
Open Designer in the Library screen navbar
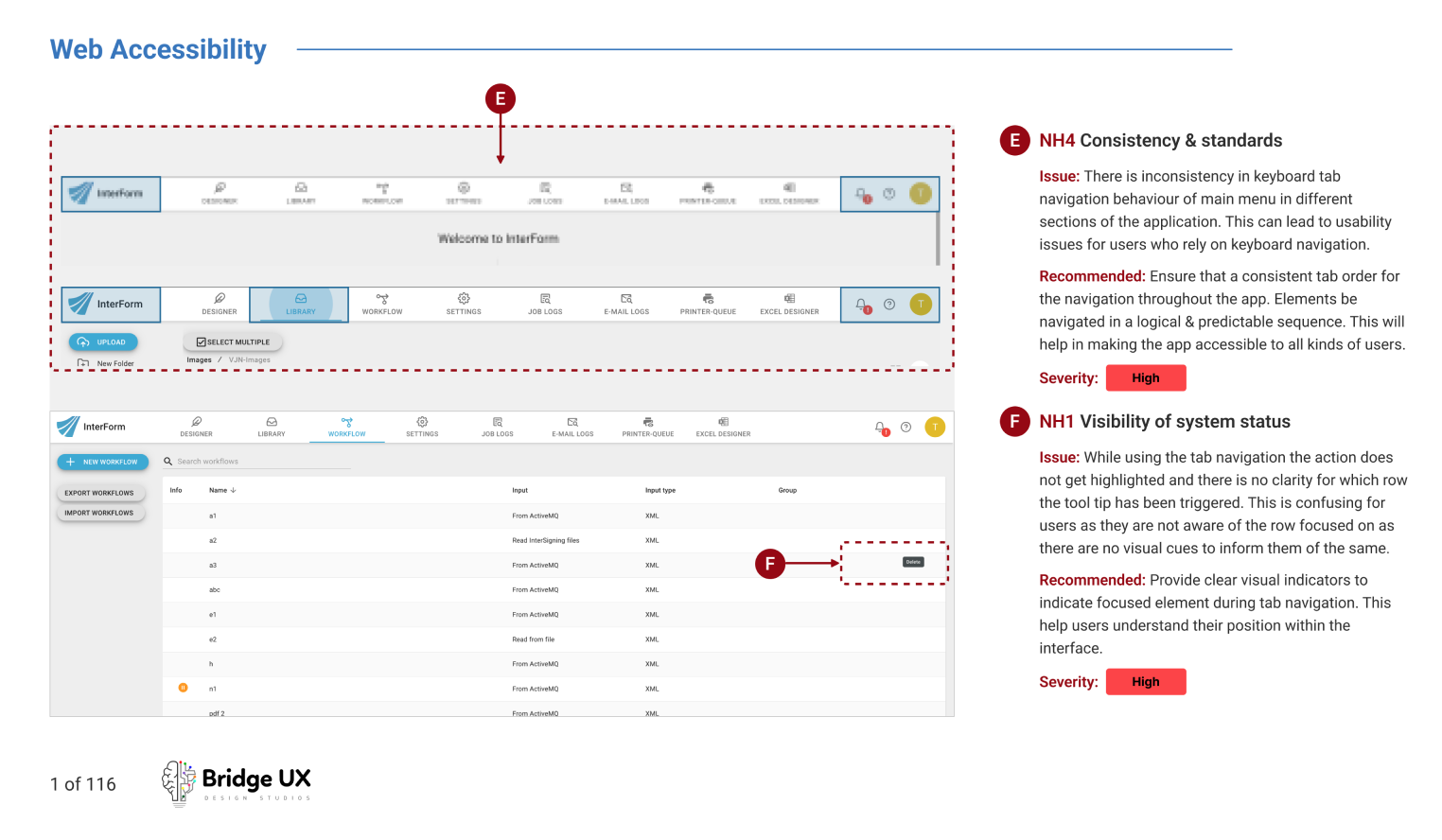pyautogui.click(x=220, y=304)
